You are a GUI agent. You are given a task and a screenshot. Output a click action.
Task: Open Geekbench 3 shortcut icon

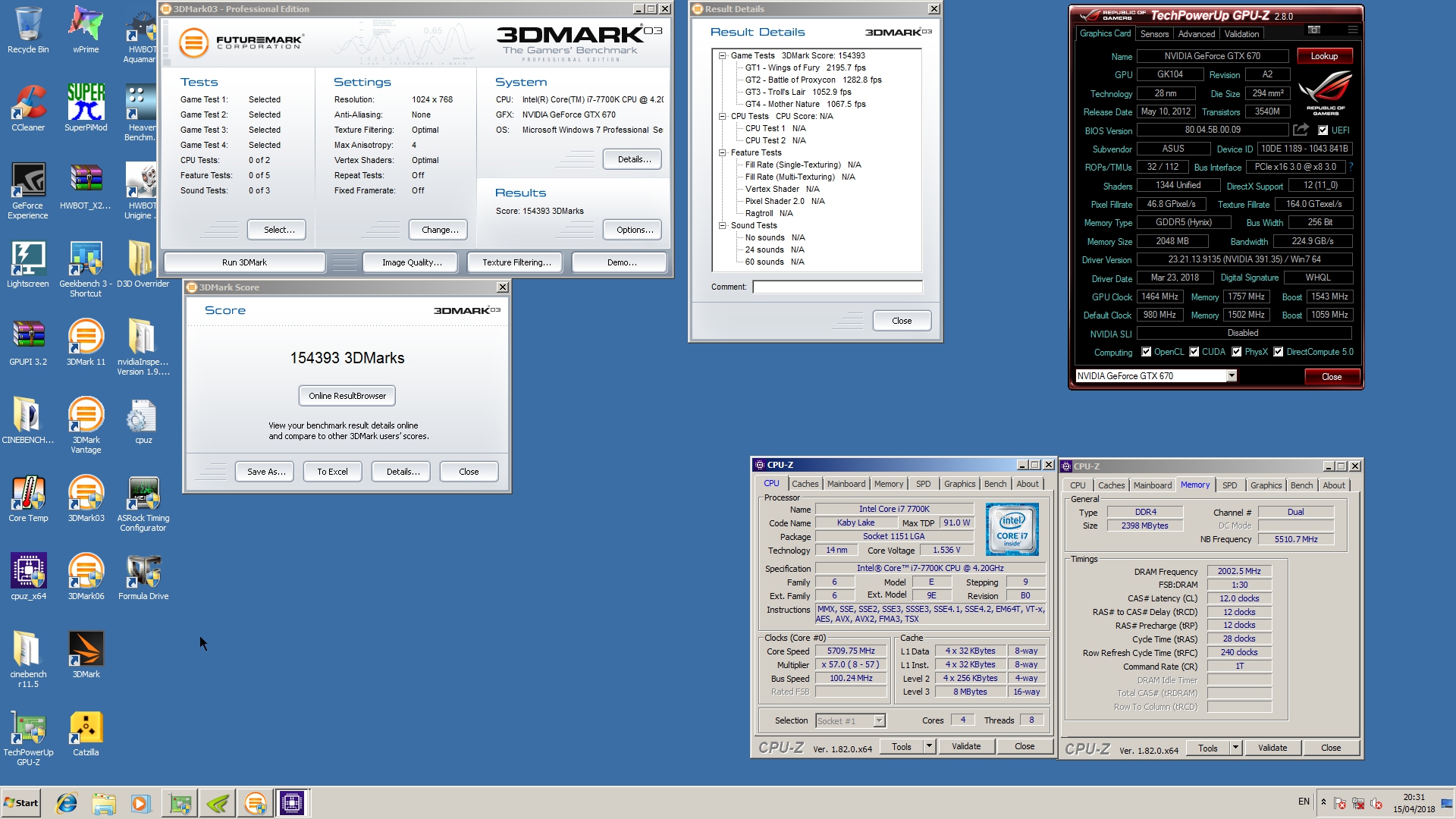tap(86, 269)
